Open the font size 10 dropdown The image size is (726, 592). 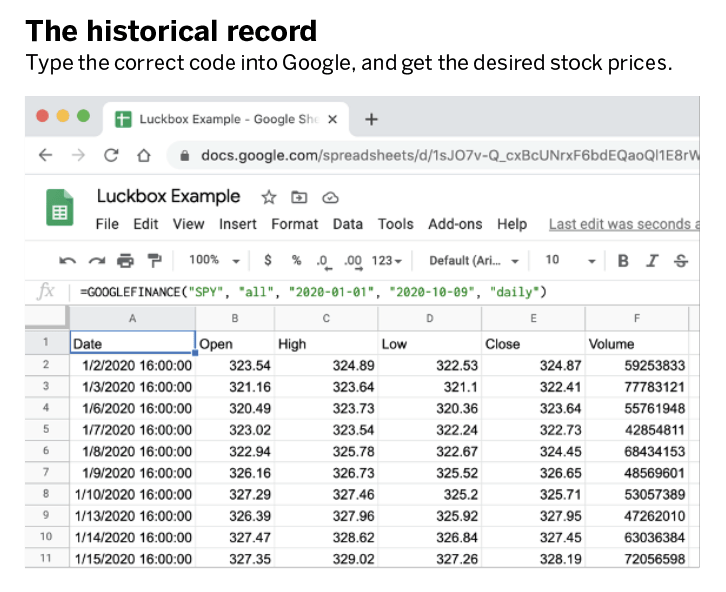coord(570,261)
